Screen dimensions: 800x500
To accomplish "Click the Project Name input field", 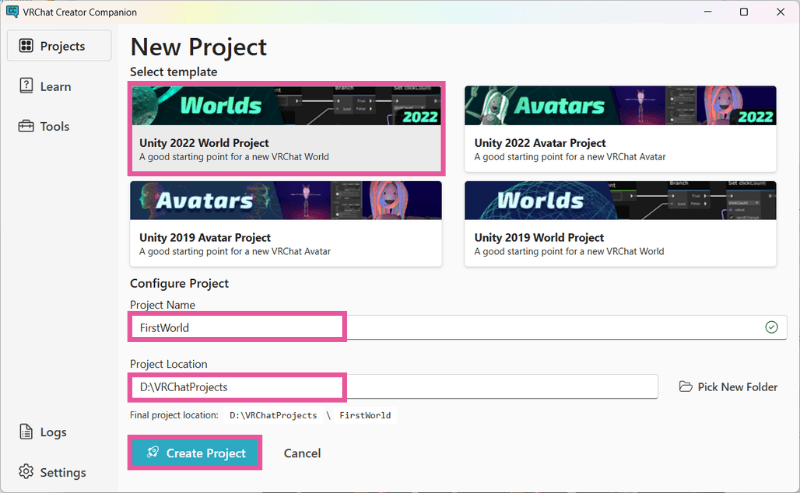I will [x=458, y=328].
